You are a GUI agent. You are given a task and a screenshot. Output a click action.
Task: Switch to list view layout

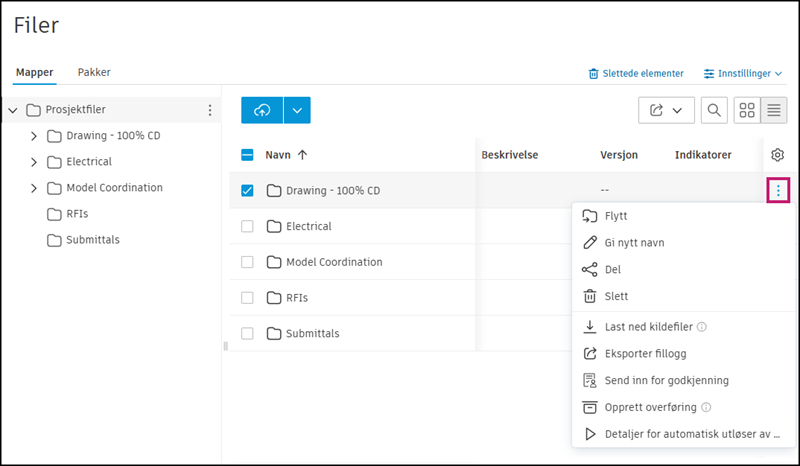coord(774,110)
